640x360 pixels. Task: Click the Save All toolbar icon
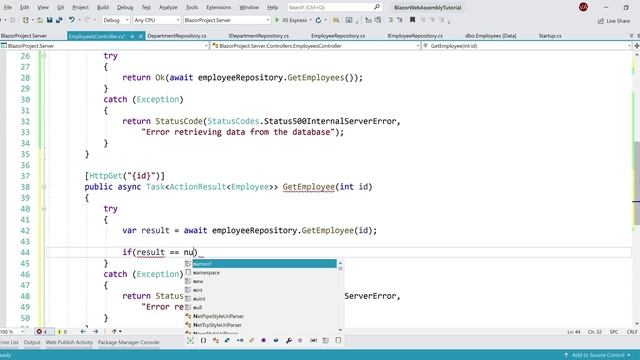pyautogui.click(x=59, y=20)
